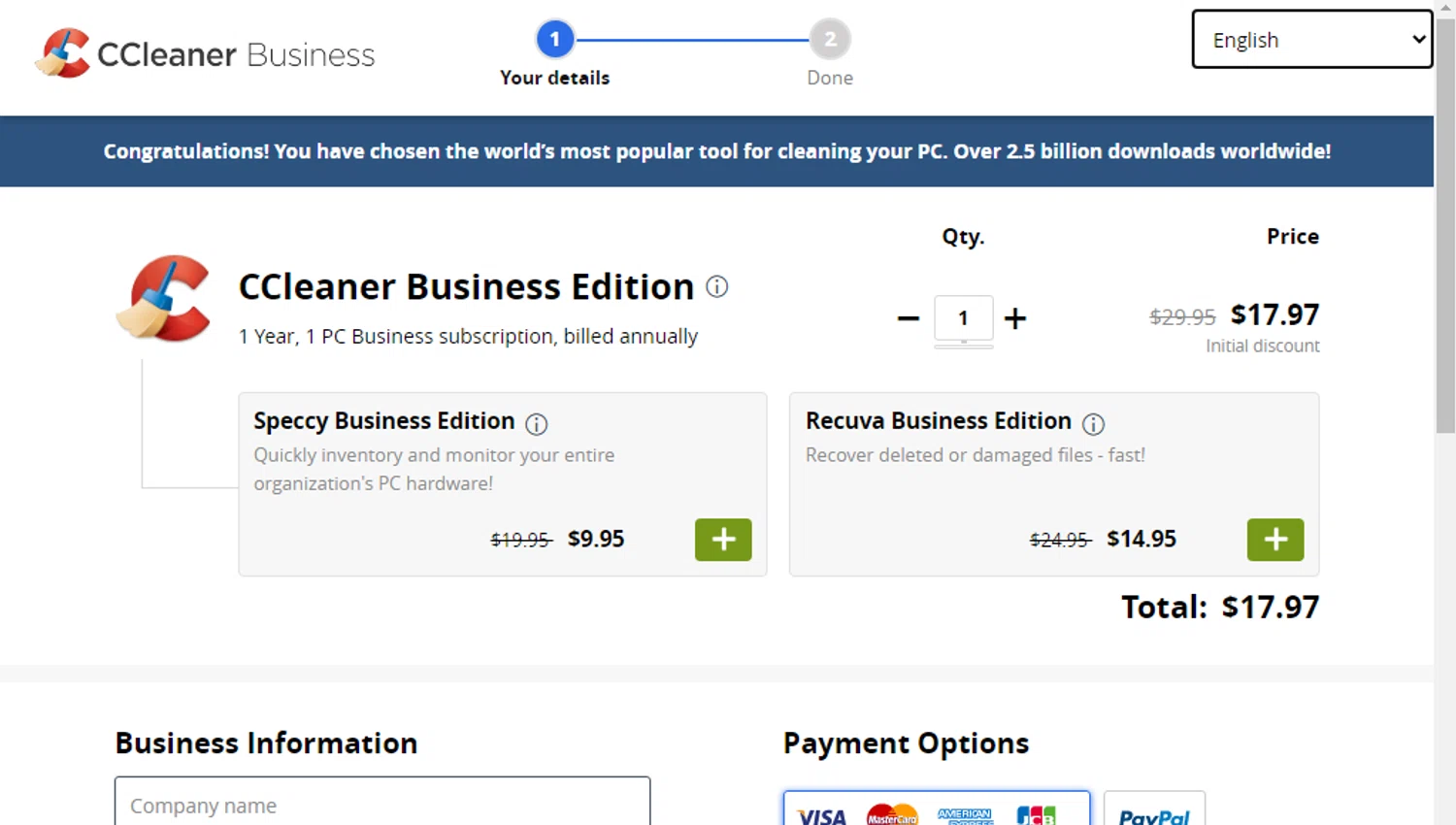
Task: Open the info icon for Speccy Business Edition
Action: (536, 423)
